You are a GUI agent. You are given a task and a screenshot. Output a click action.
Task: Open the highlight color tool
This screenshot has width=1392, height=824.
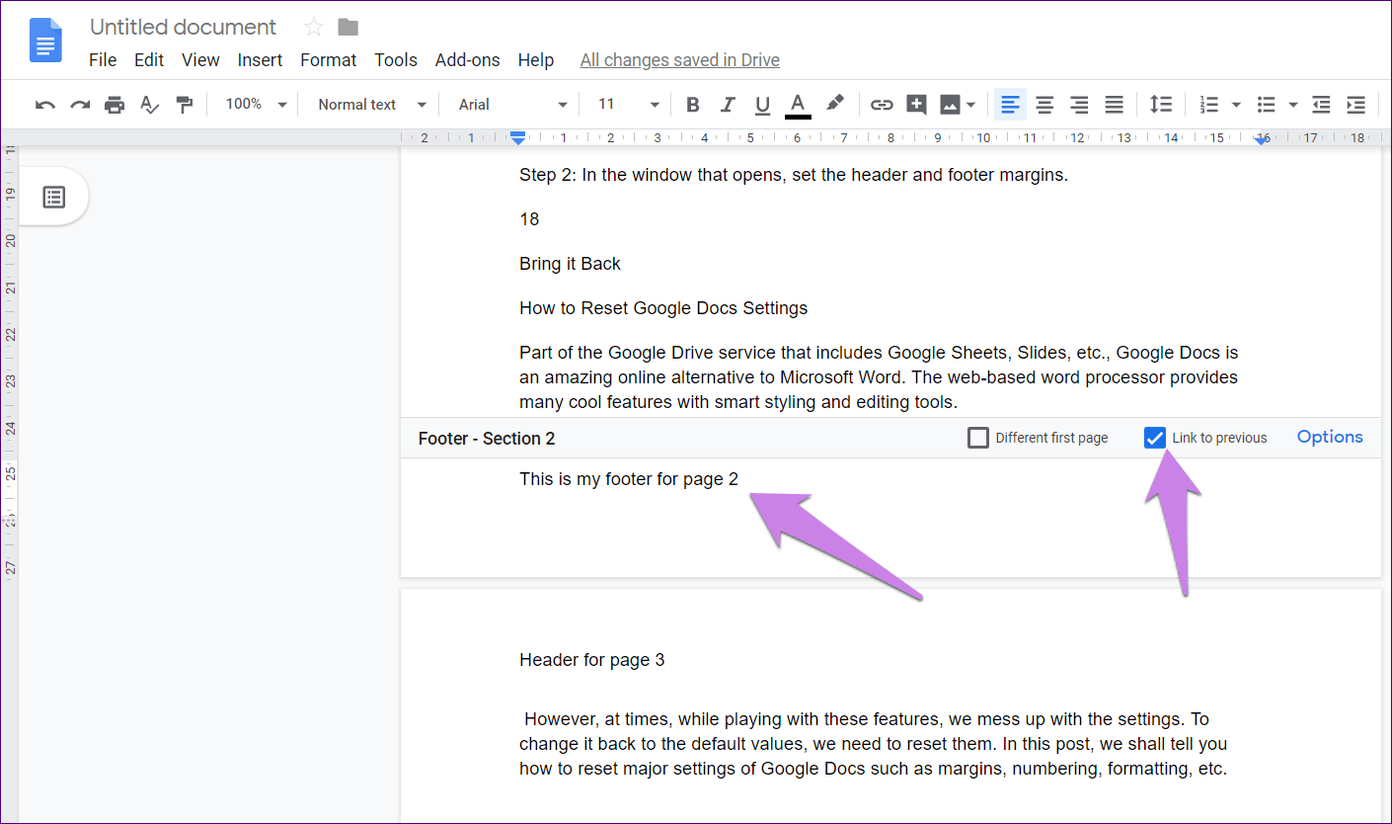click(834, 104)
